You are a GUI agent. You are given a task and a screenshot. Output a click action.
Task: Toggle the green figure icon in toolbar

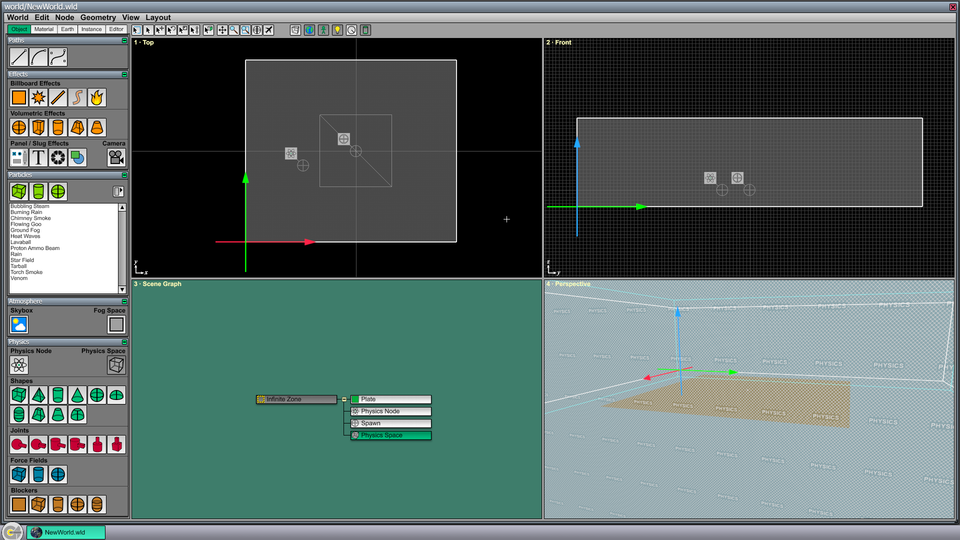point(323,30)
